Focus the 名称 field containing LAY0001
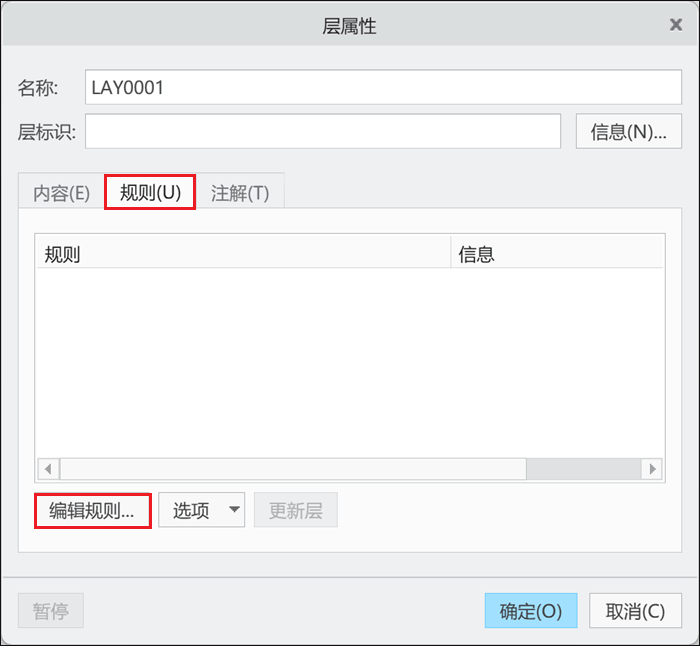The height and width of the screenshot is (646, 700). (x=383, y=87)
